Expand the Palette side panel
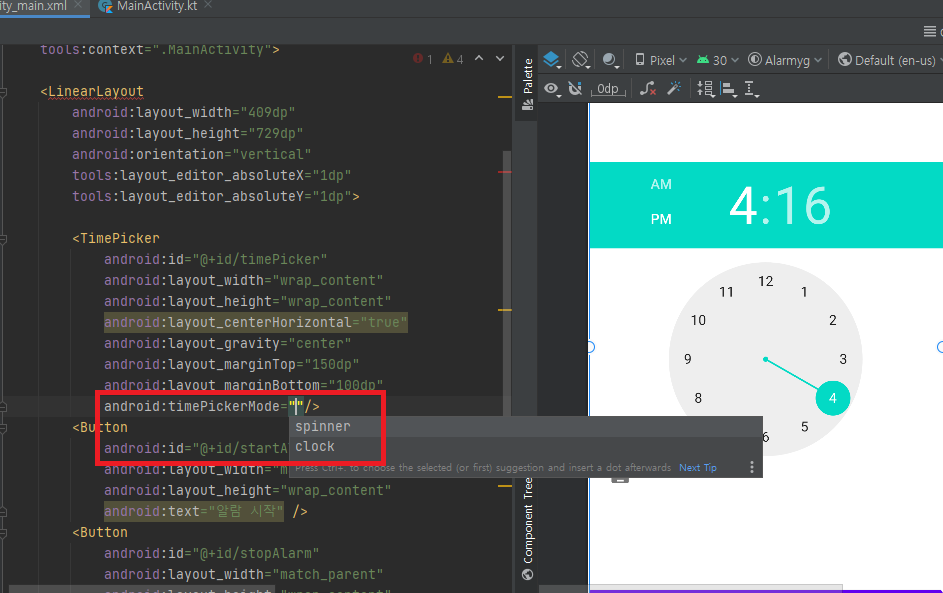 (526, 75)
